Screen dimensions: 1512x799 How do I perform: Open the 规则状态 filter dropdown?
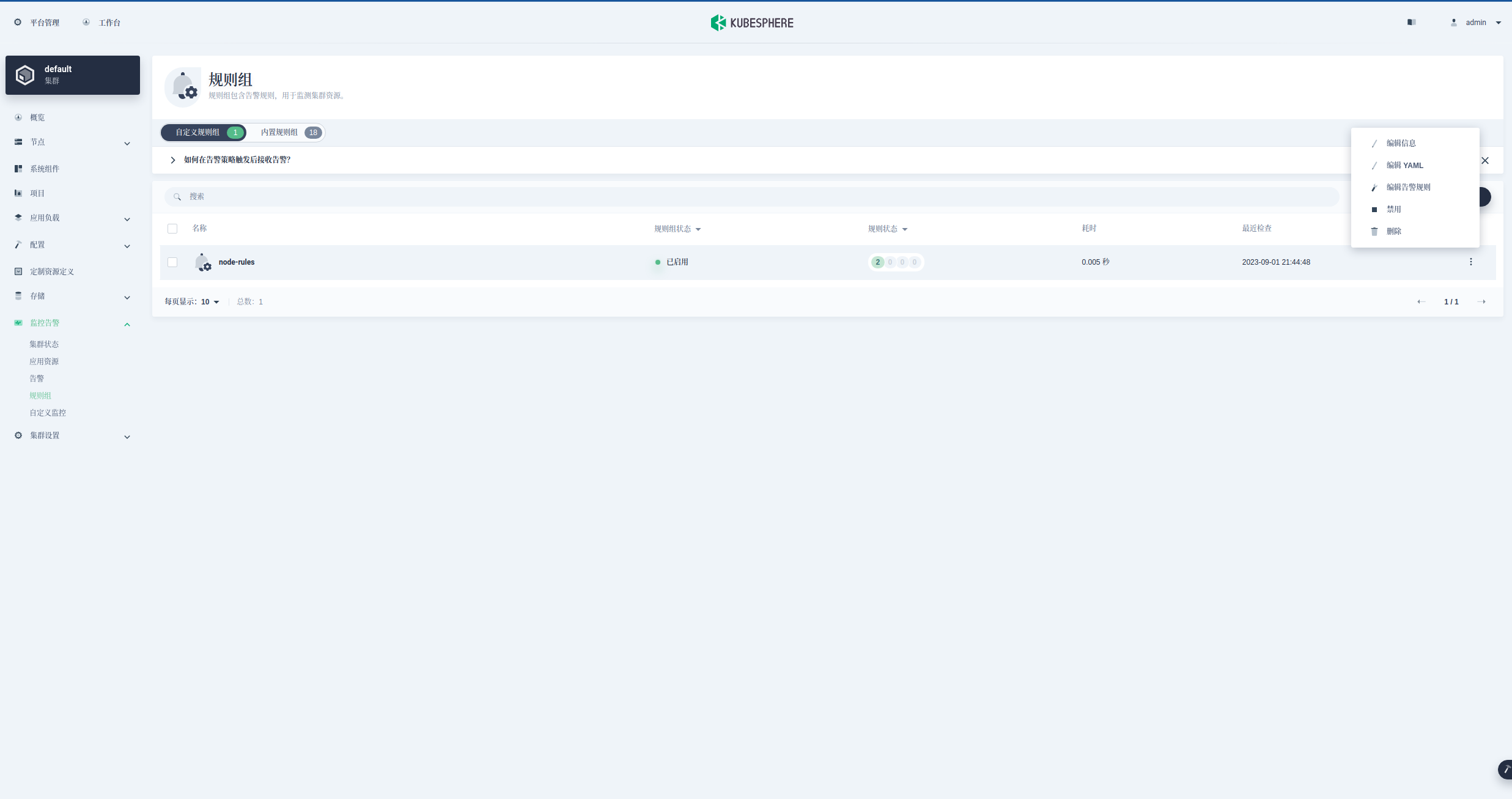(888, 229)
